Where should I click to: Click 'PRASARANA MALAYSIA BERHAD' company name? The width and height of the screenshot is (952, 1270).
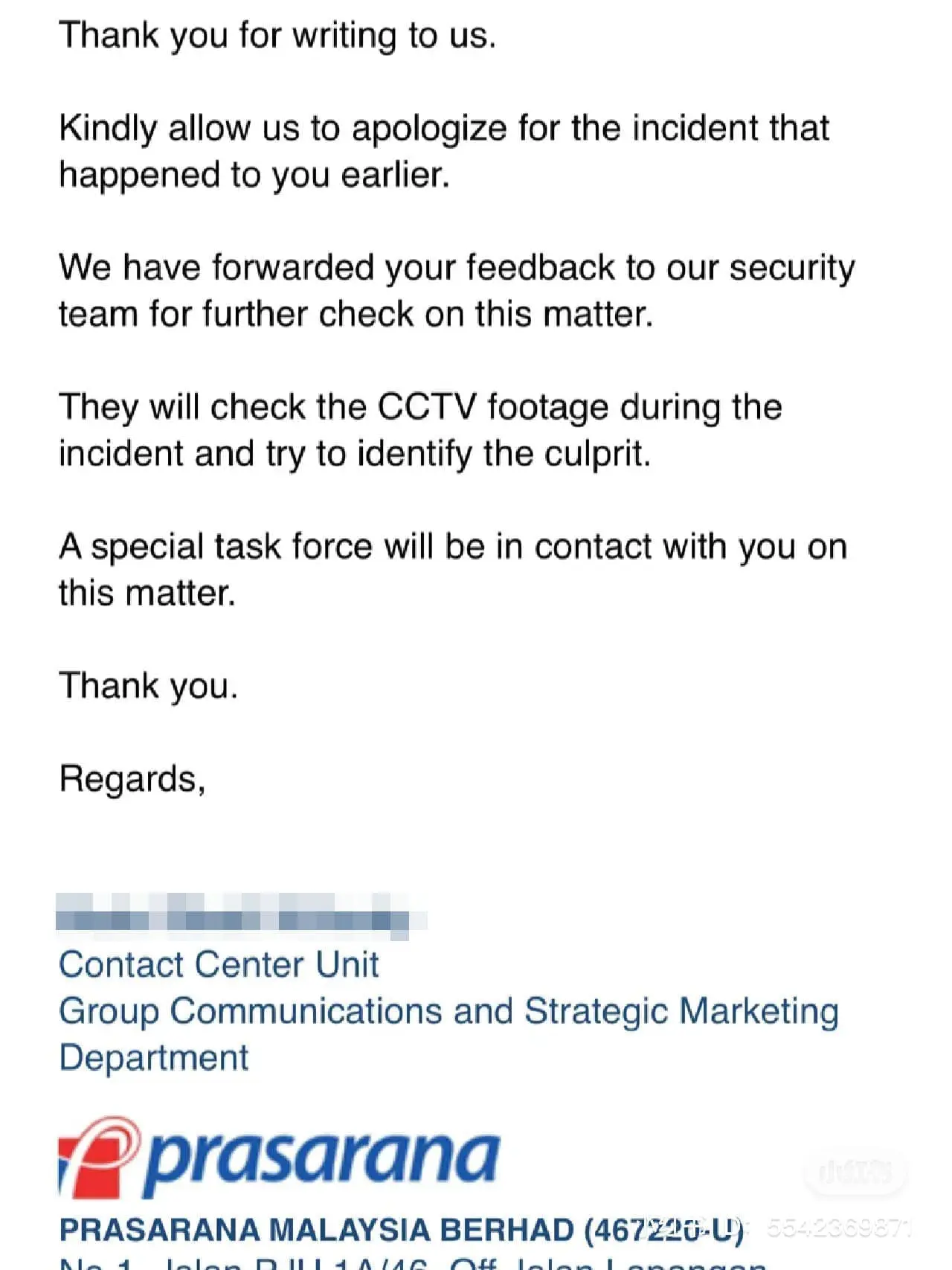click(x=316, y=1231)
